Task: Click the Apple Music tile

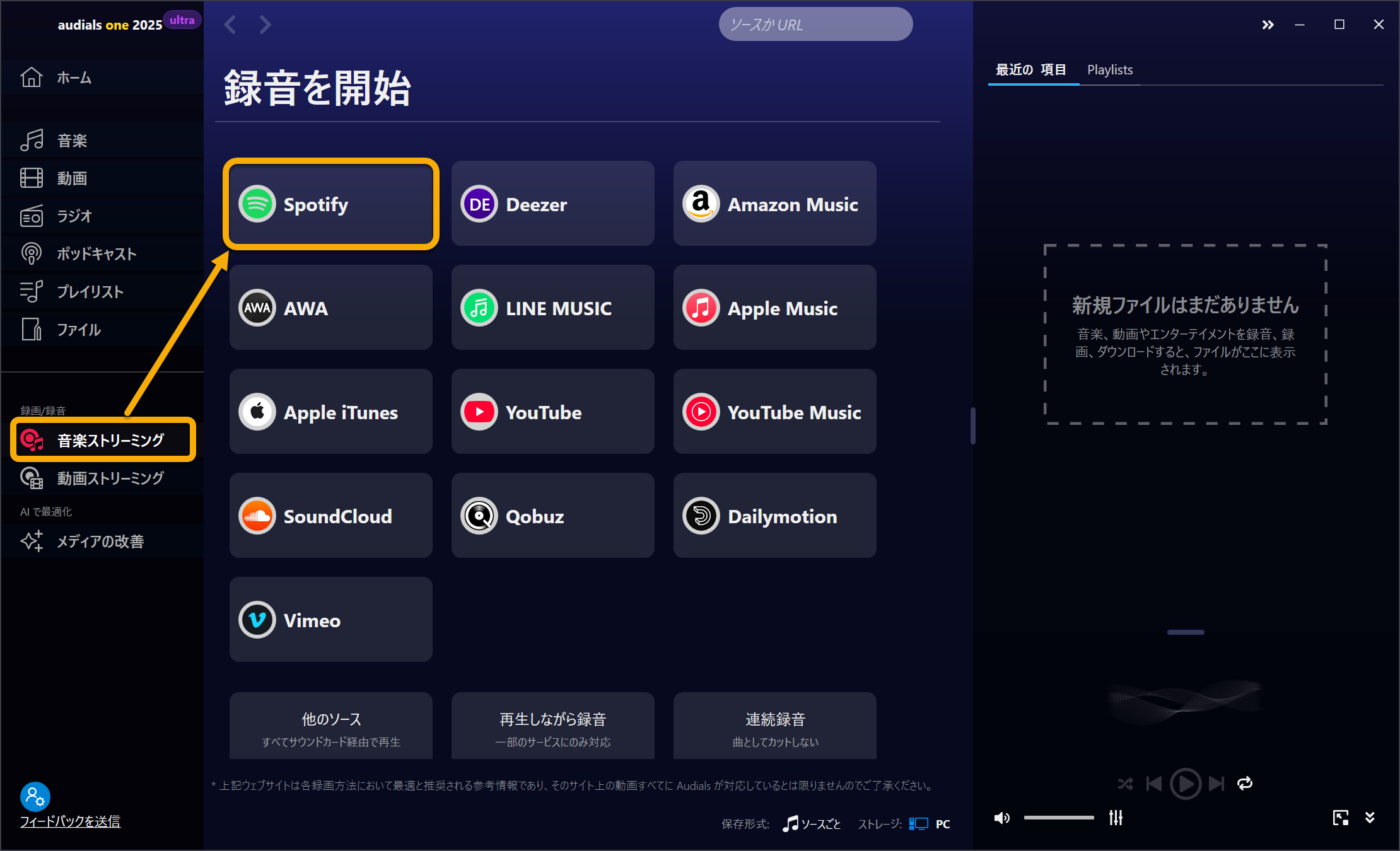Action: (x=775, y=308)
